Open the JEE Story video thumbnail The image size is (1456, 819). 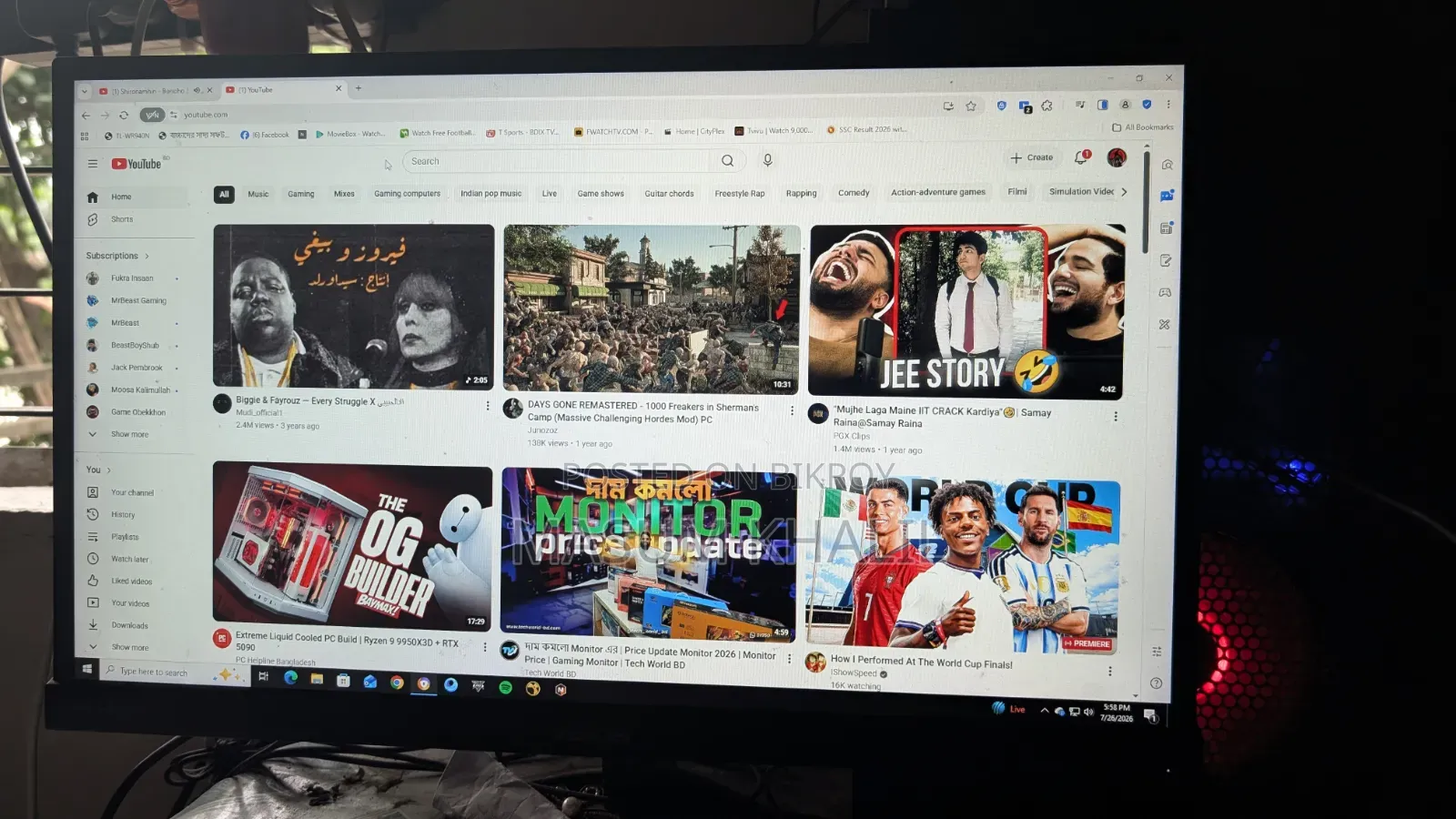pos(966,311)
